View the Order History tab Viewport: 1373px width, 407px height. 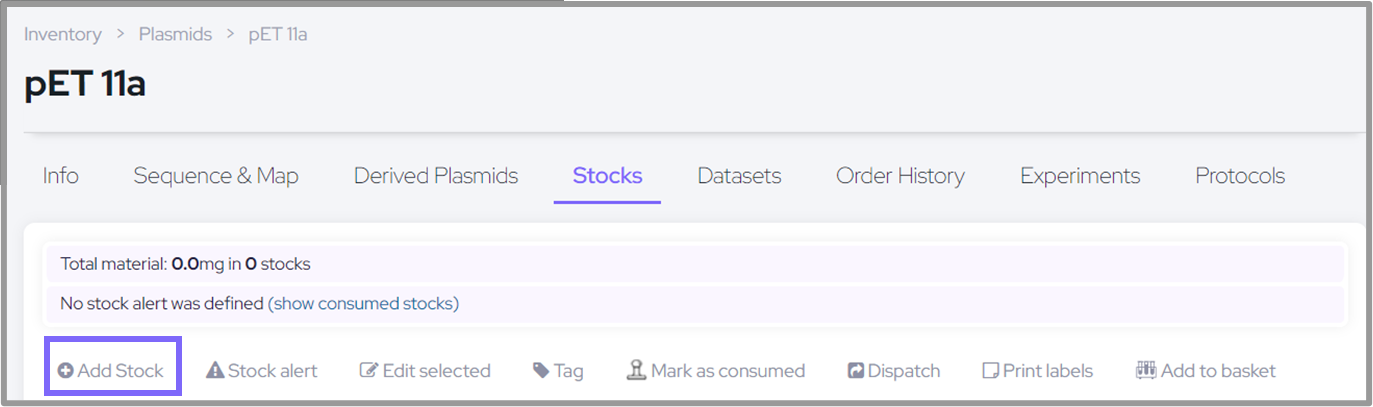(900, 177)
